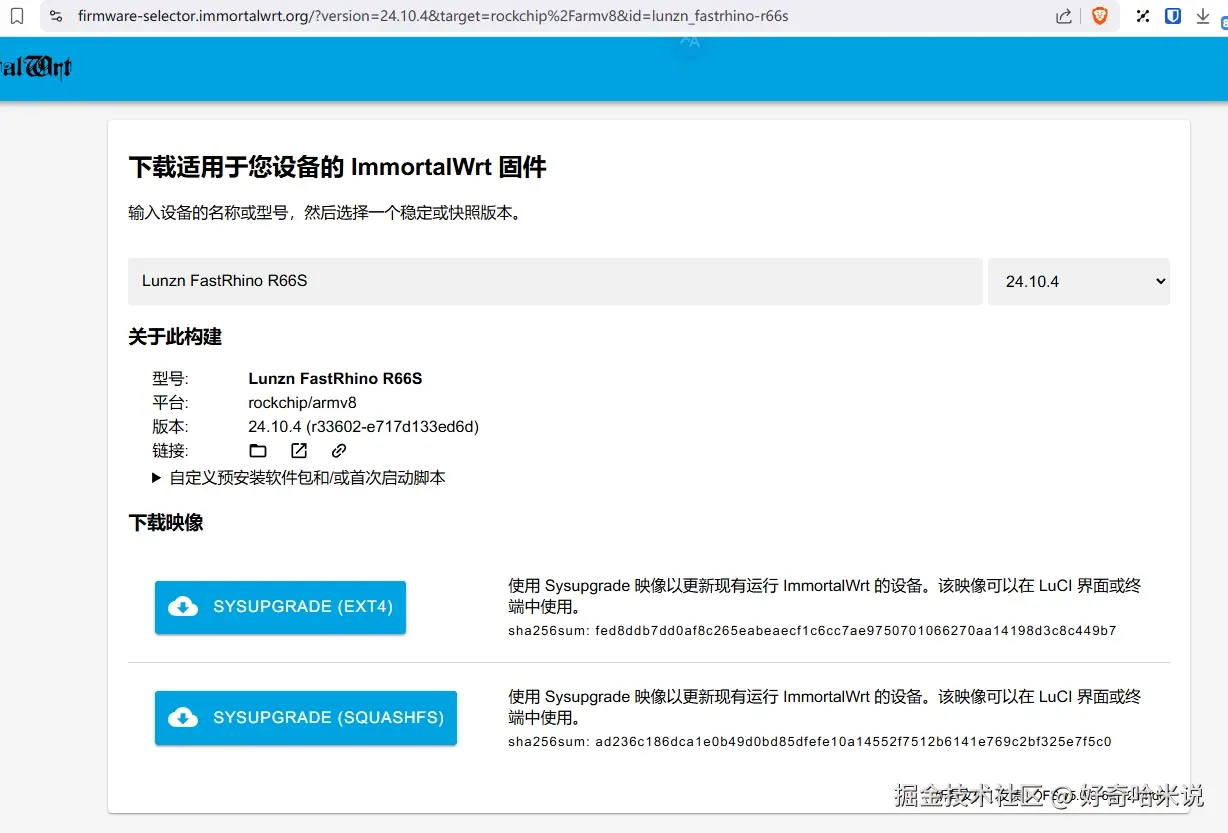Click the version text 24.10.4 (r33602-e717d133ed6d)
The width and height of the screenshot is (1228, 833).
point(364,427)
